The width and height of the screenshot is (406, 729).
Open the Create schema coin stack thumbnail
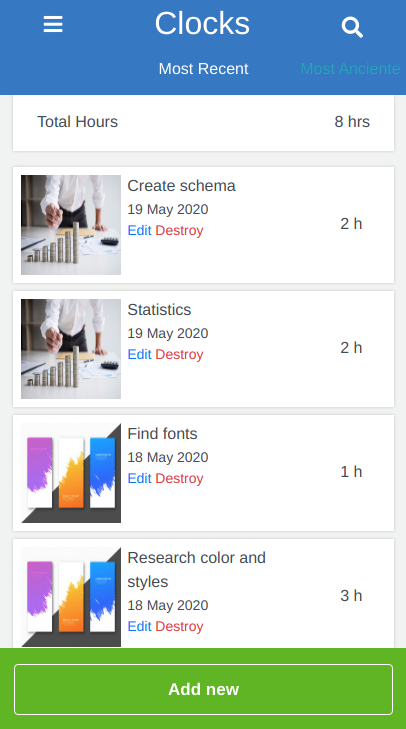click(x=71, y=225)
